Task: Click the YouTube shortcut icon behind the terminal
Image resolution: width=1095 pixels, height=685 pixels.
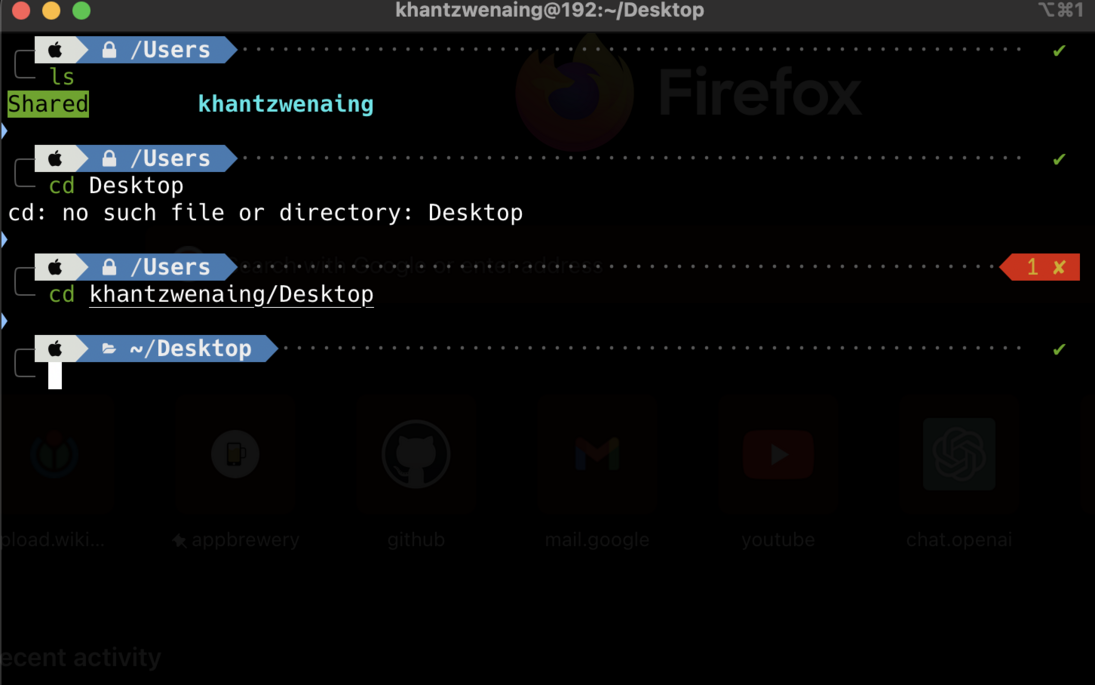Action: click(x=777, y=455)
